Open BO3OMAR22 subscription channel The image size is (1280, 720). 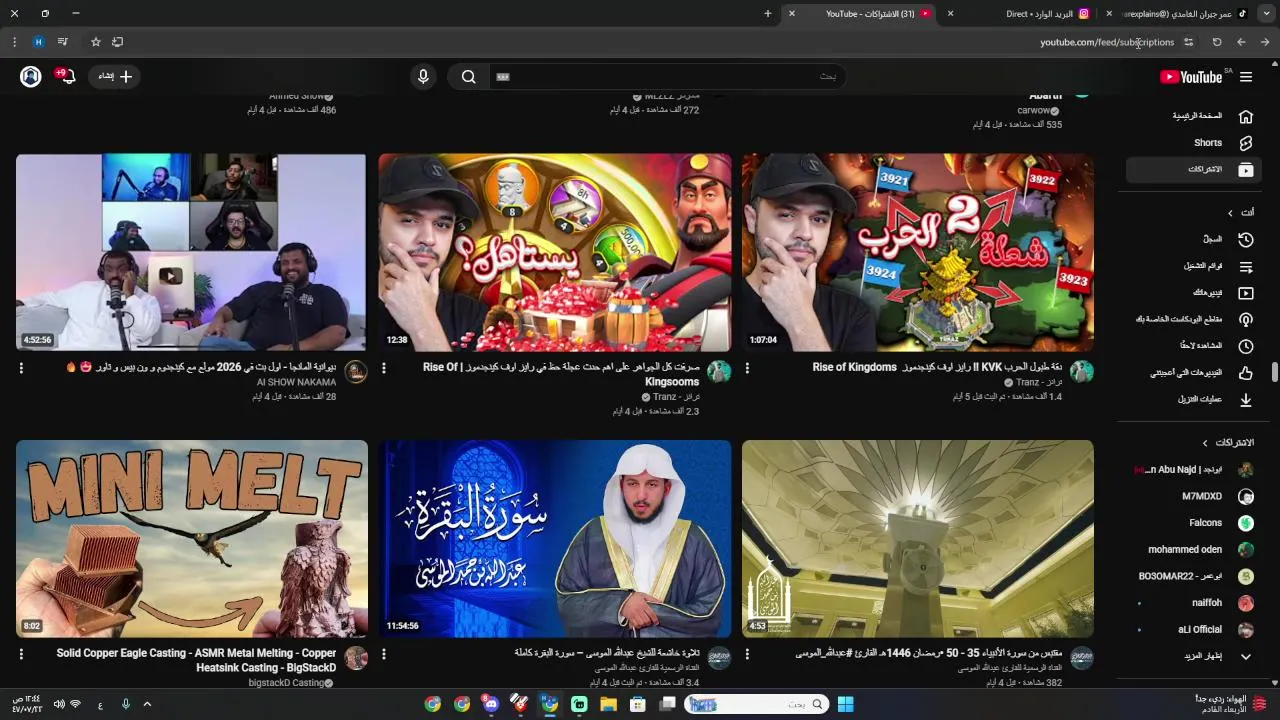tap(1193, 577)
